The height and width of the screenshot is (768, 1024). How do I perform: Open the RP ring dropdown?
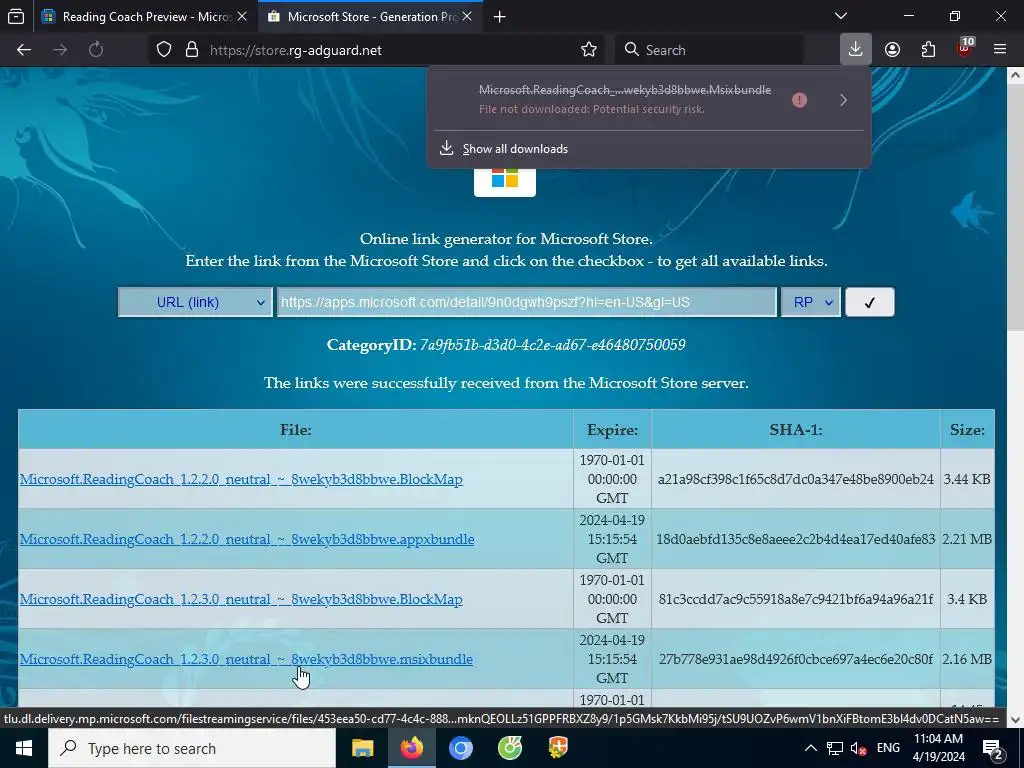[x=810, y=302]
